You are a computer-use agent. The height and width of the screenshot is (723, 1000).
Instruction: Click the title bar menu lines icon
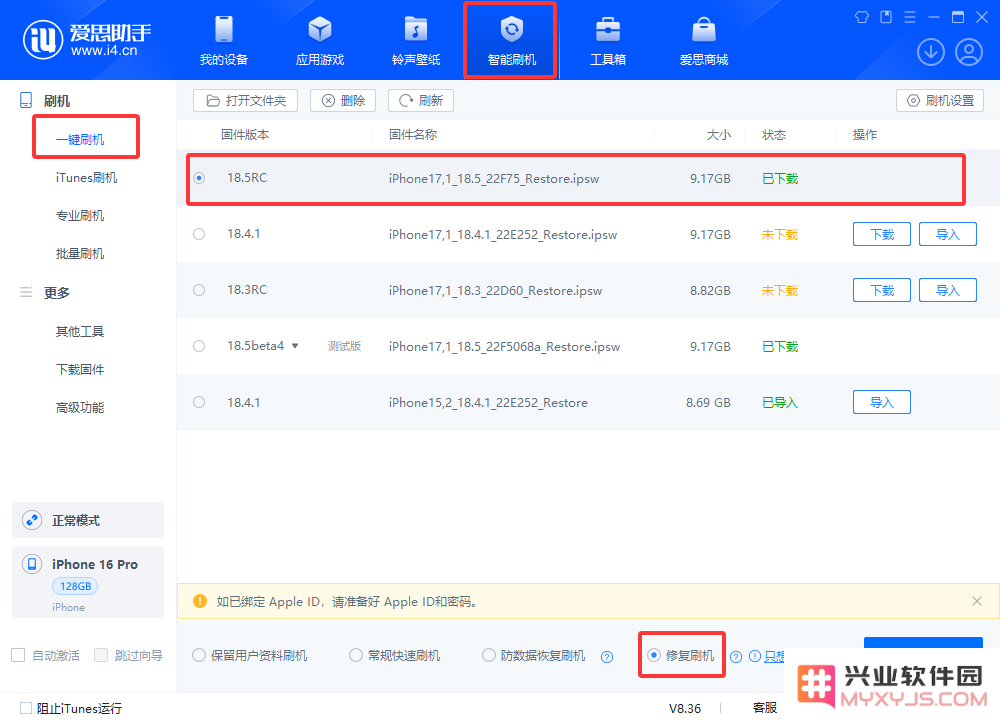coord(910,17)
